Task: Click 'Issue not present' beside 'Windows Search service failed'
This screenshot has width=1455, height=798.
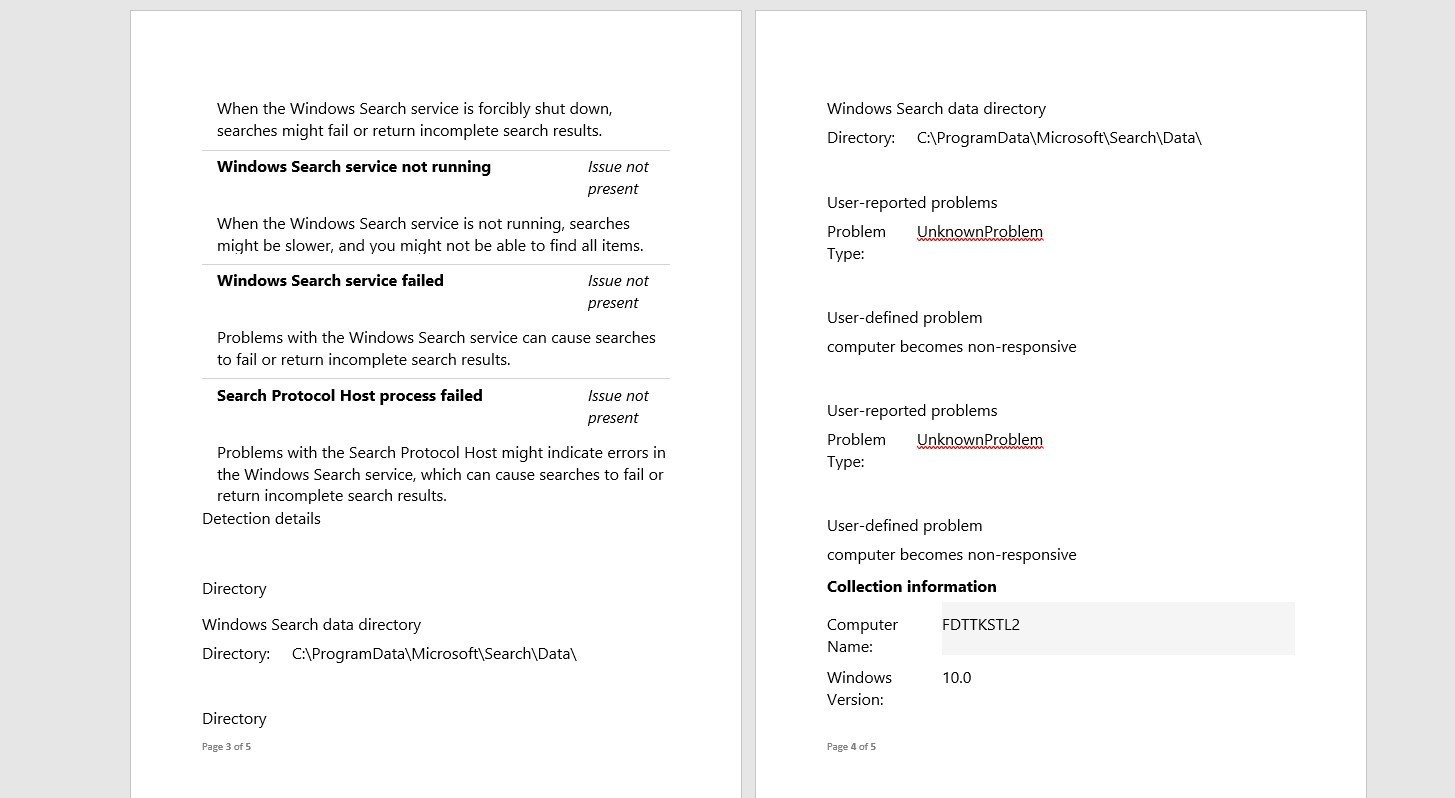Action: (618, 292)
